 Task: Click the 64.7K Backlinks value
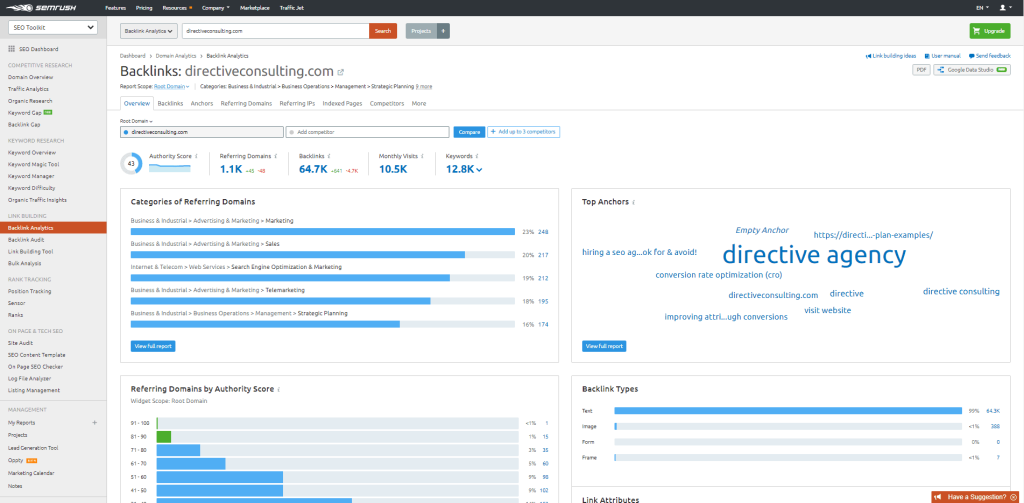313,169
